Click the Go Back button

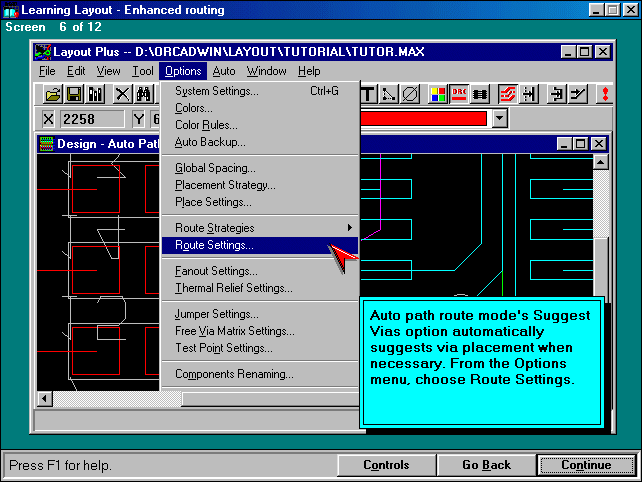(486, 465)
